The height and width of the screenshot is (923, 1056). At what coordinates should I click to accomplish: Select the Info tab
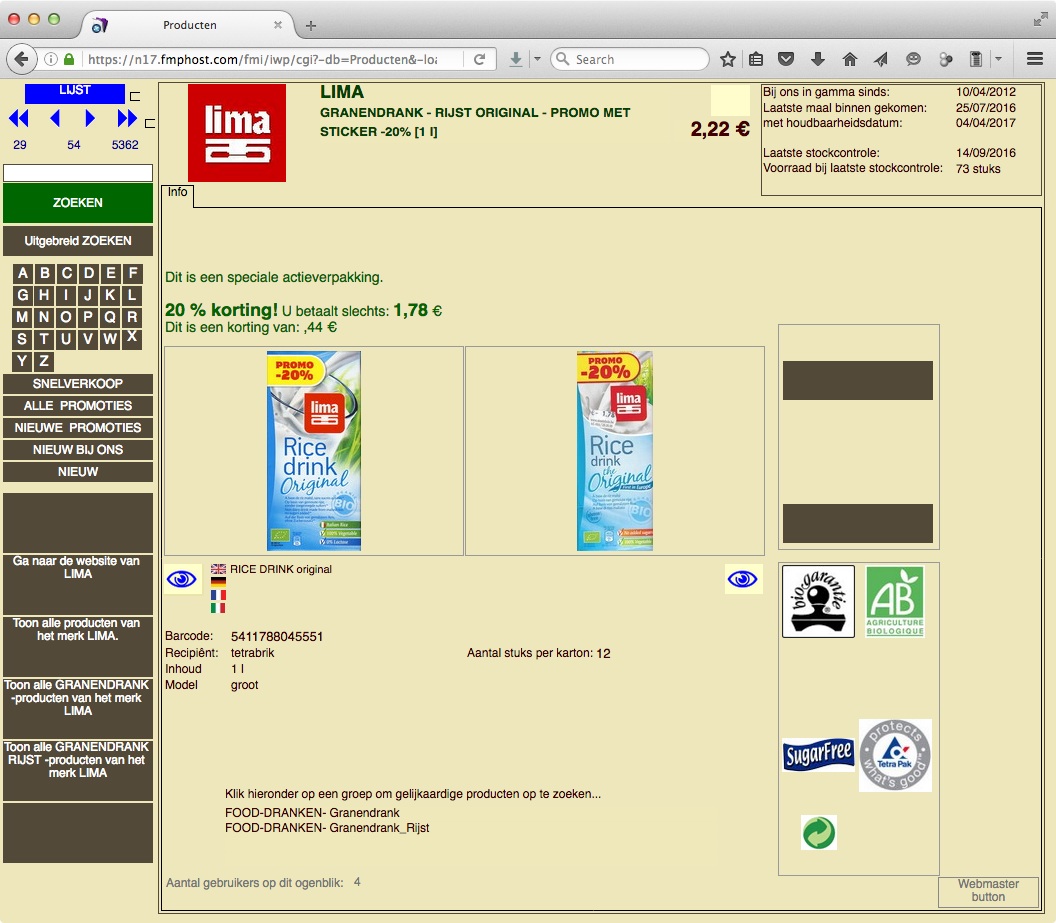pyautogui.click(x=177, y=193)
